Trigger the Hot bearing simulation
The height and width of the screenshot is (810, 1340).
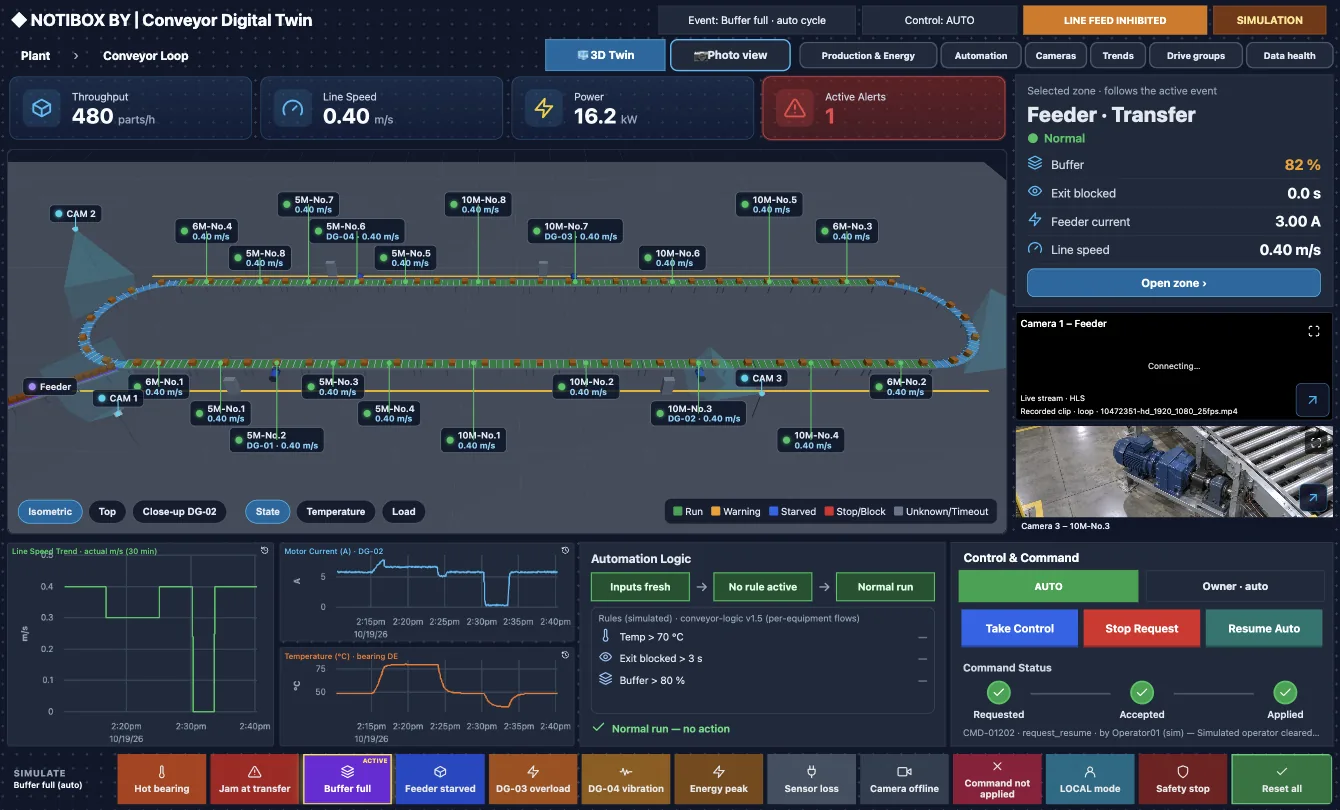pos(161,780)
